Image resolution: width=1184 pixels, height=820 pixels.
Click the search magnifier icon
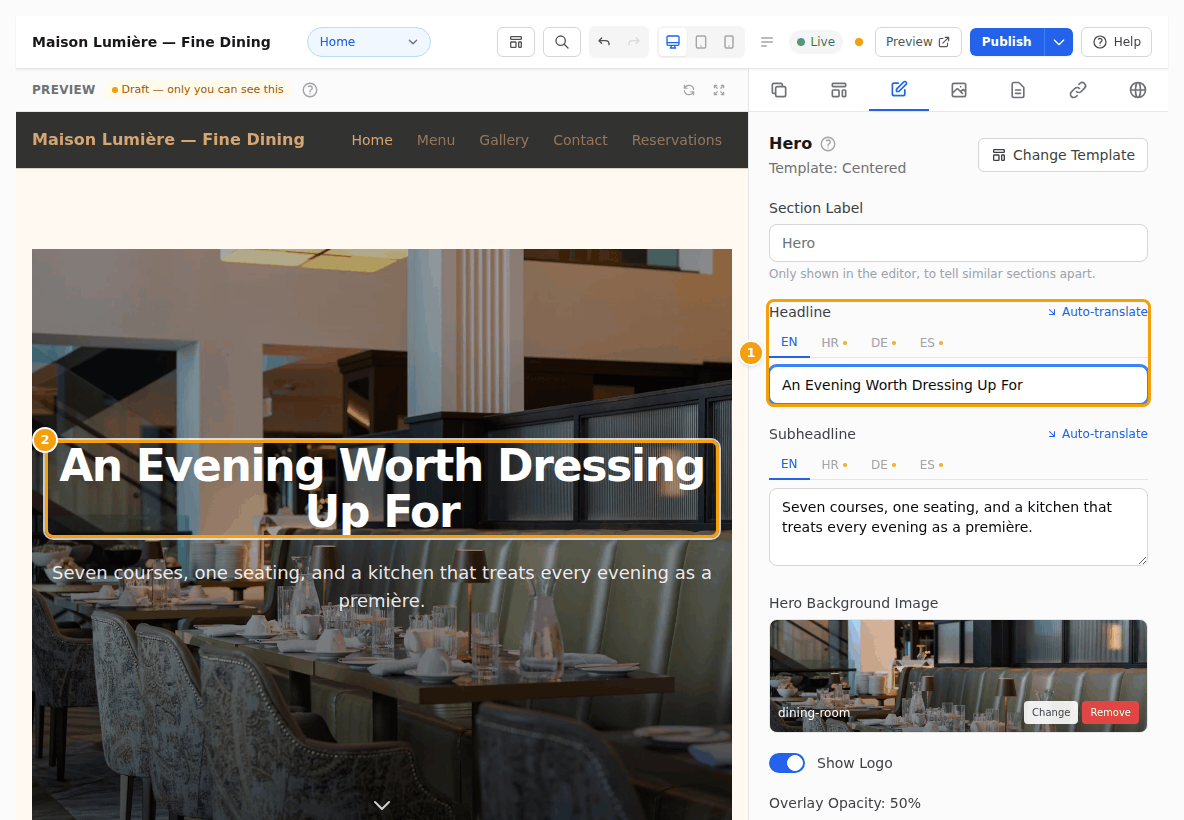(562, 42)
